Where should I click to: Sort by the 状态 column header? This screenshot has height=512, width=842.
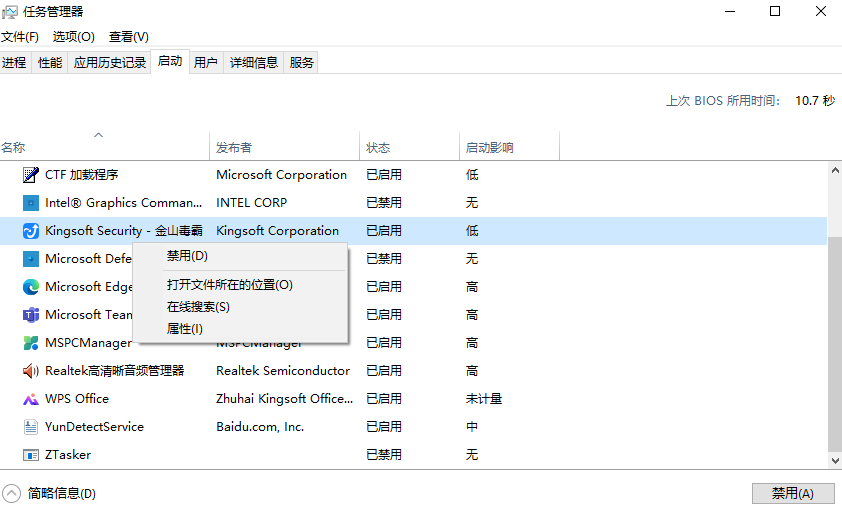point(409,146)
